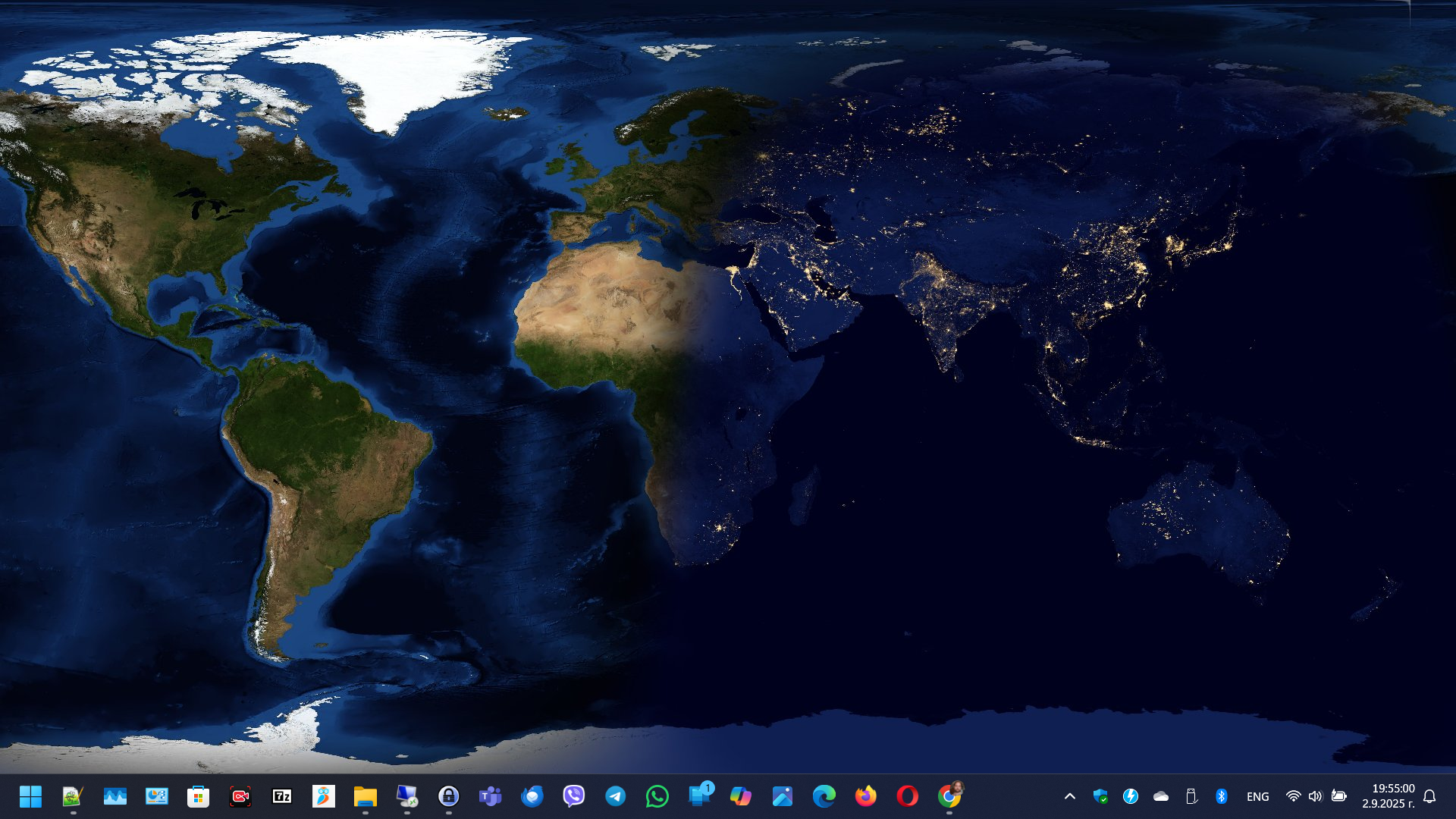Switch input language via ENG indicator
1456x819 pixels.
1257,796
